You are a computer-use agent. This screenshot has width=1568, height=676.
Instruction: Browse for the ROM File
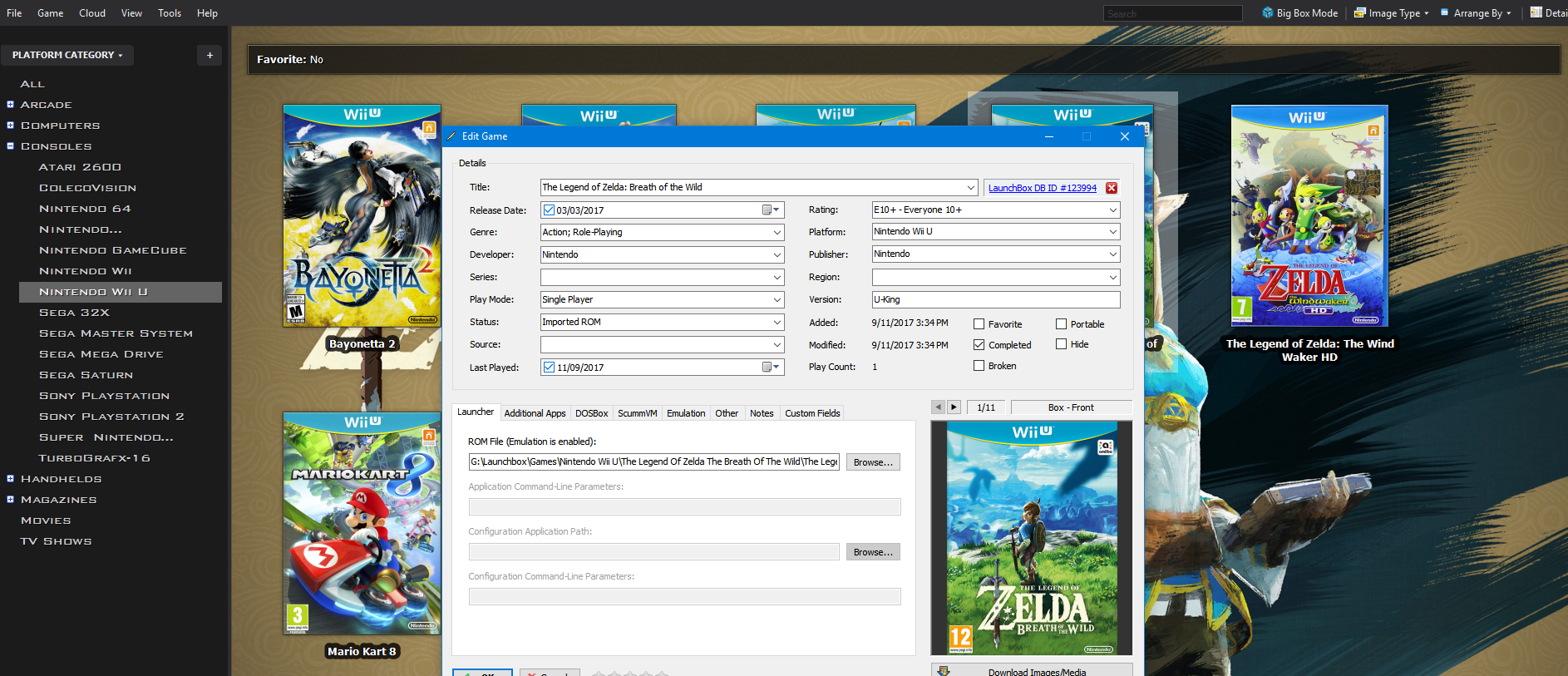tap(873, 462)
